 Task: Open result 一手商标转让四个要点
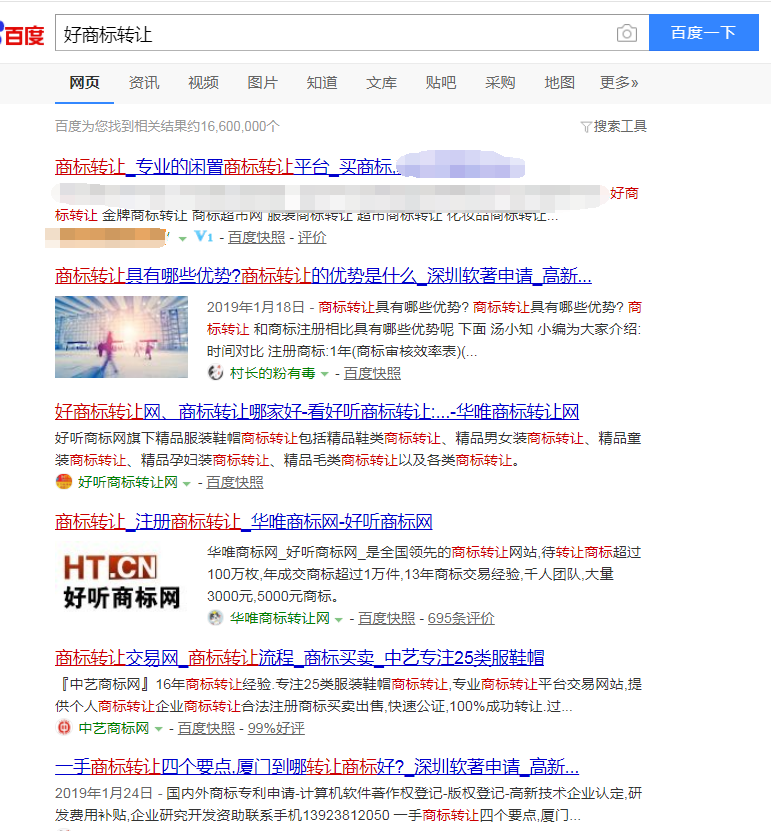tap(317, 766)
